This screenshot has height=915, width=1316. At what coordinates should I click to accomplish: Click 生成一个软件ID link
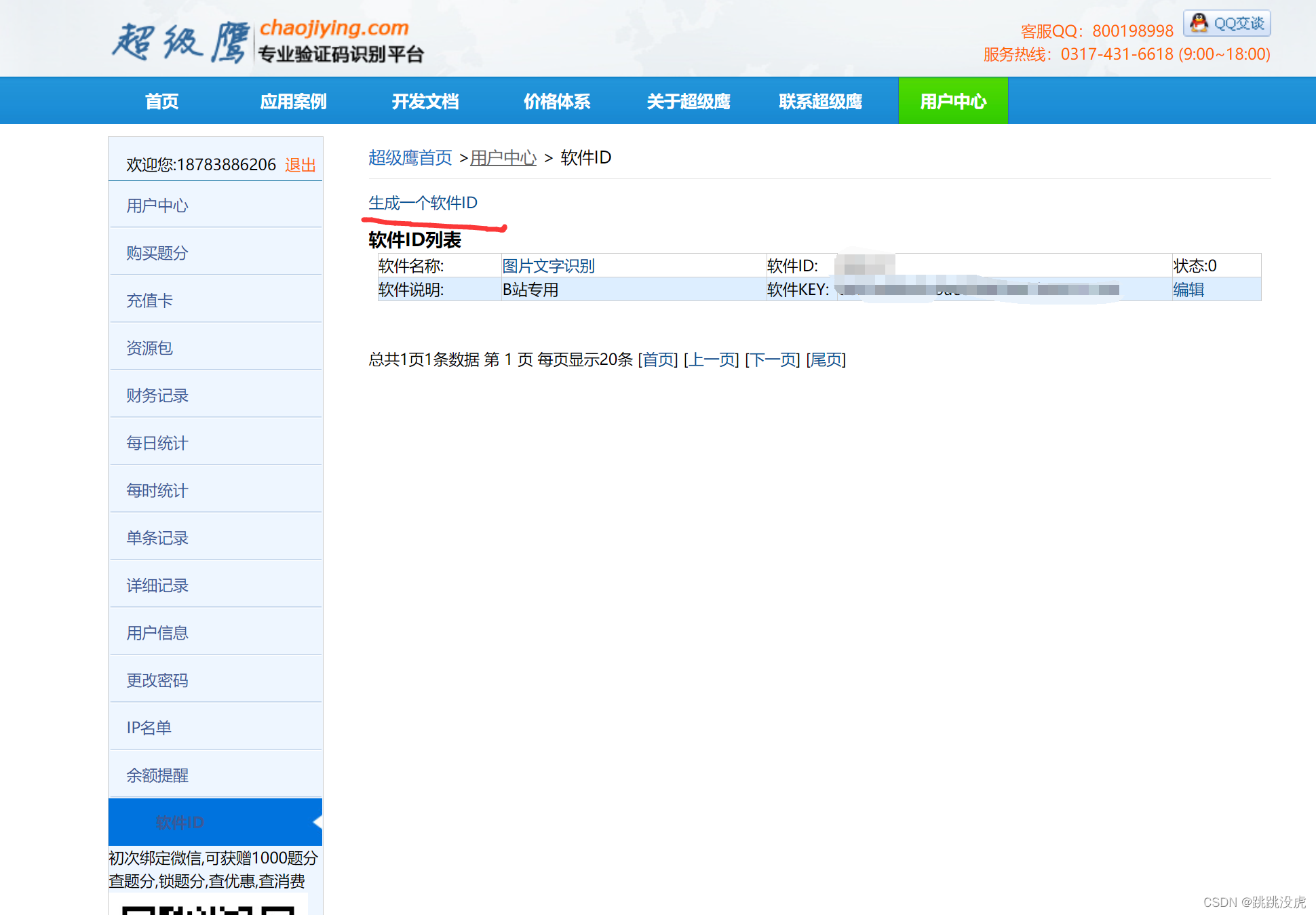click(x=423, y=203)
